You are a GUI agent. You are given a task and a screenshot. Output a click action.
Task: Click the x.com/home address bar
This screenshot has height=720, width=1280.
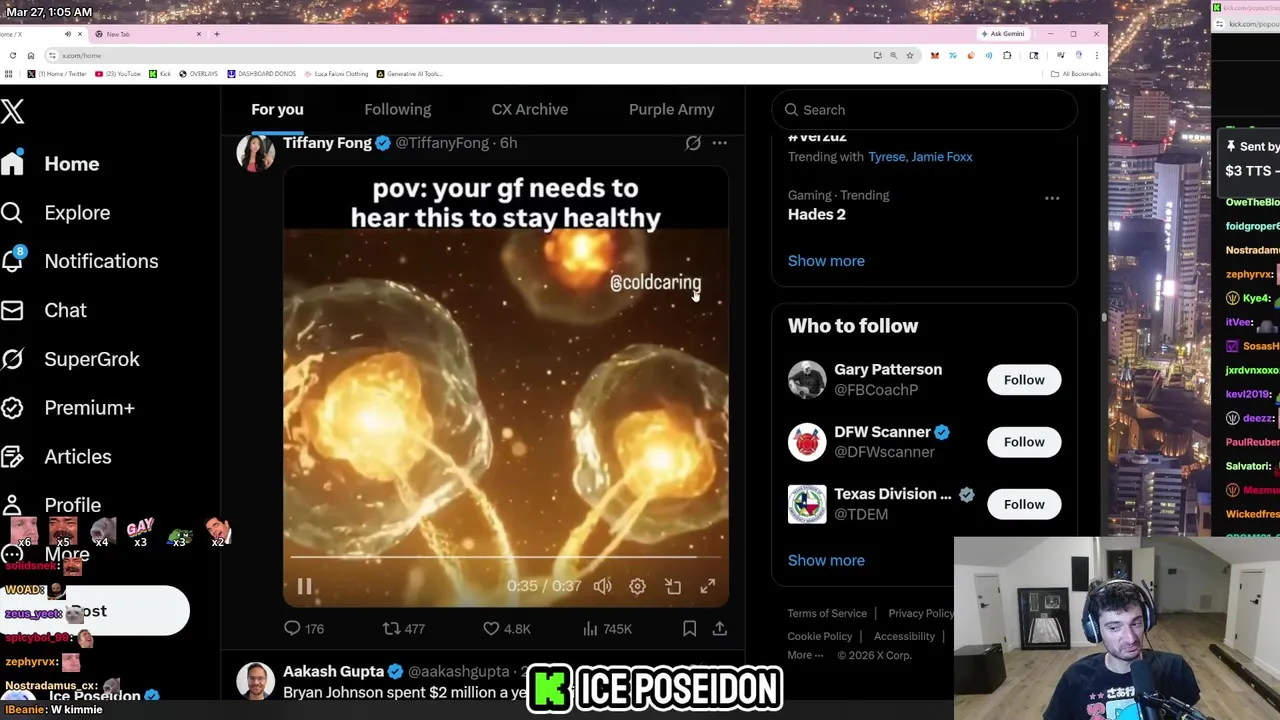coord(460,55)
